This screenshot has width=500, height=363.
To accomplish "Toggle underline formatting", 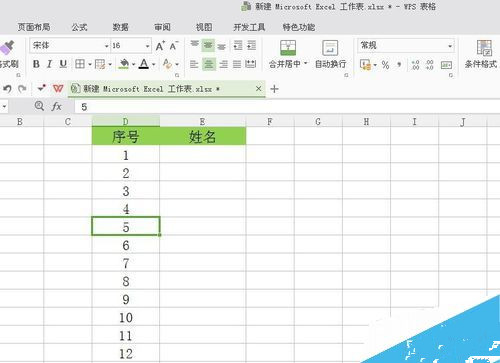I will [63, 64].
